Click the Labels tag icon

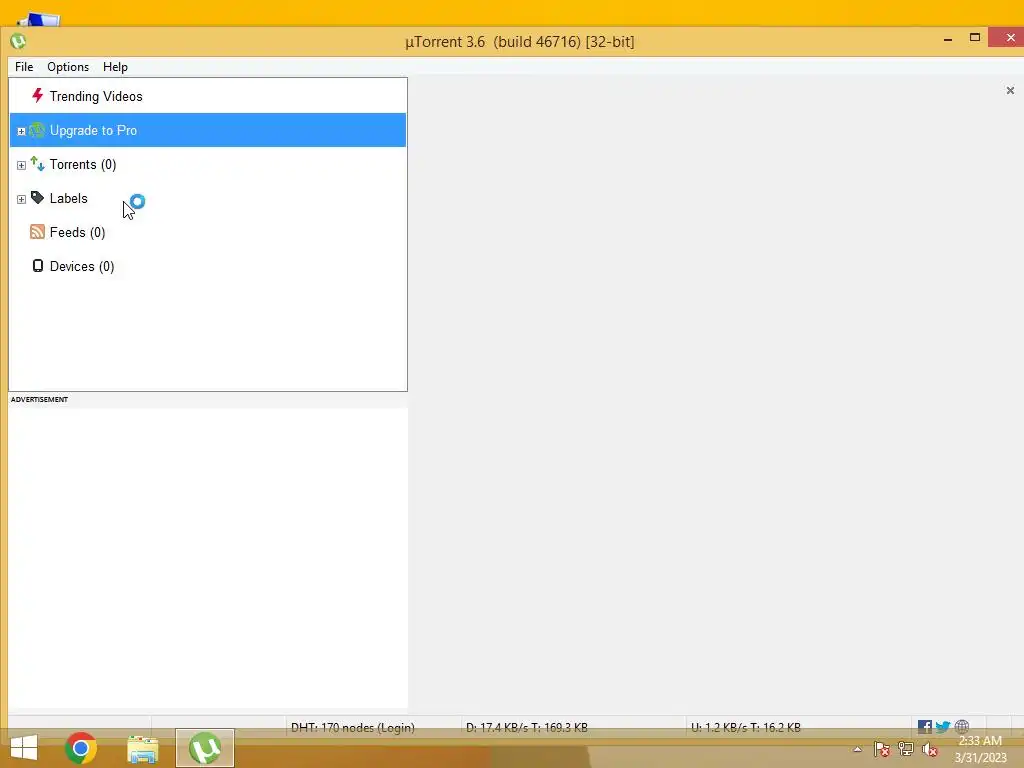pos(37,198)
